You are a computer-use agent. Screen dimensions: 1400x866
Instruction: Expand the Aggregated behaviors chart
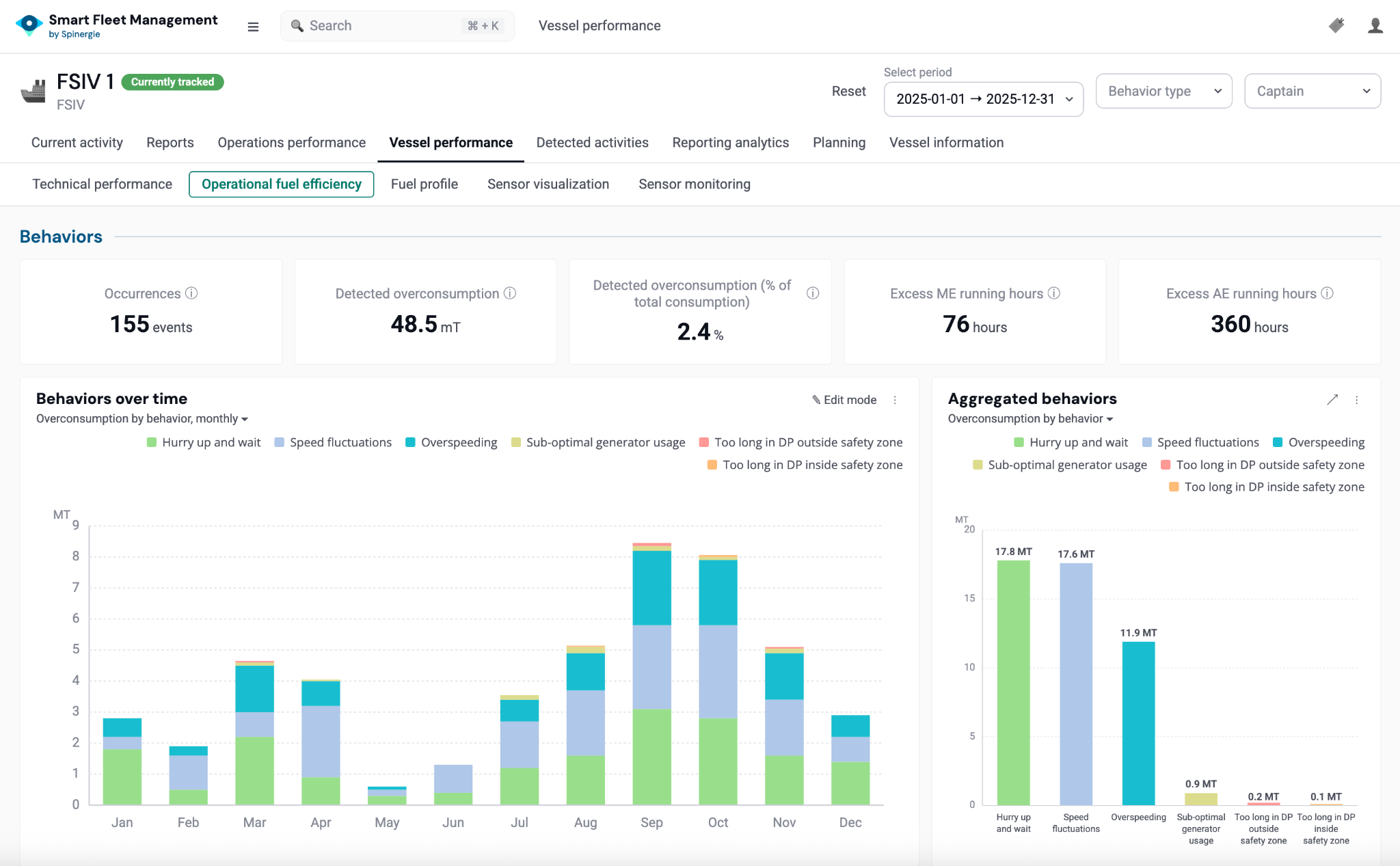pyautogui.click(x=1332, y=400)
